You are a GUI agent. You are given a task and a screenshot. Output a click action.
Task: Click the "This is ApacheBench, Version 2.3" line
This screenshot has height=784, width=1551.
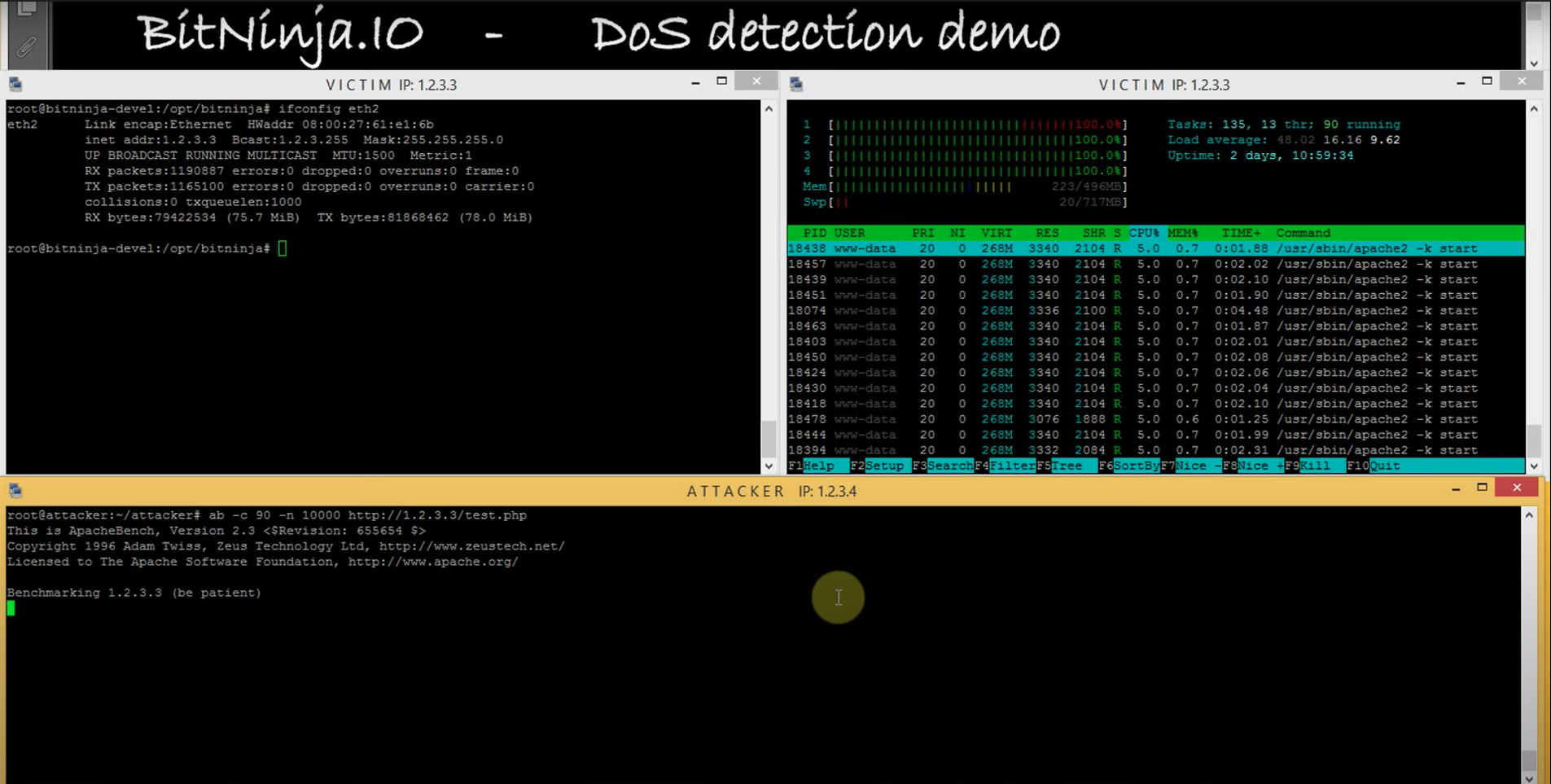[217, 531]
